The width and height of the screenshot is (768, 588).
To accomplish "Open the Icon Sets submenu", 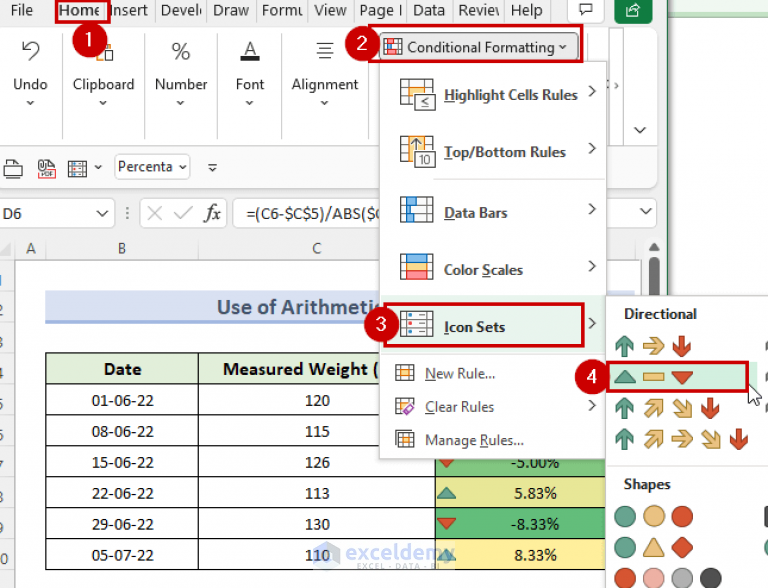I will point(494,326).
